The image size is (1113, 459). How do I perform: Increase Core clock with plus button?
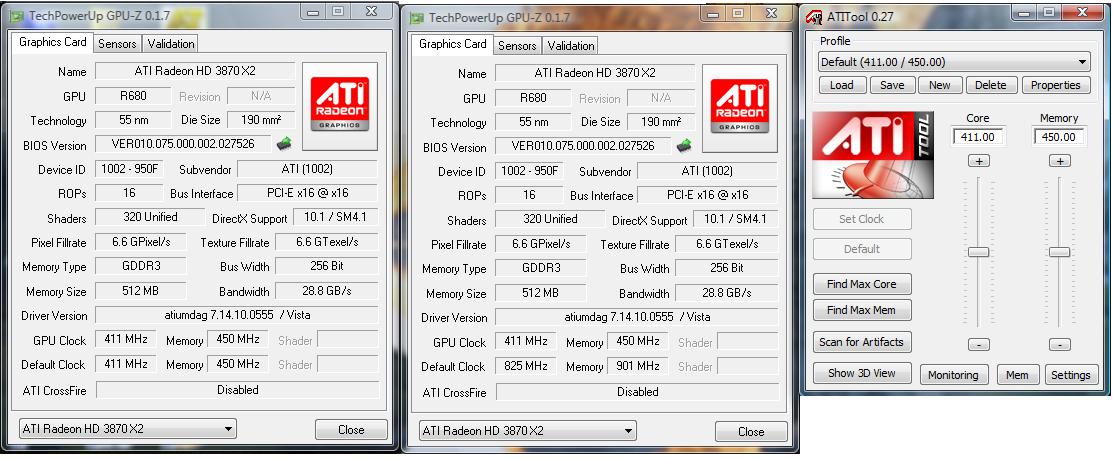[978, 161]
